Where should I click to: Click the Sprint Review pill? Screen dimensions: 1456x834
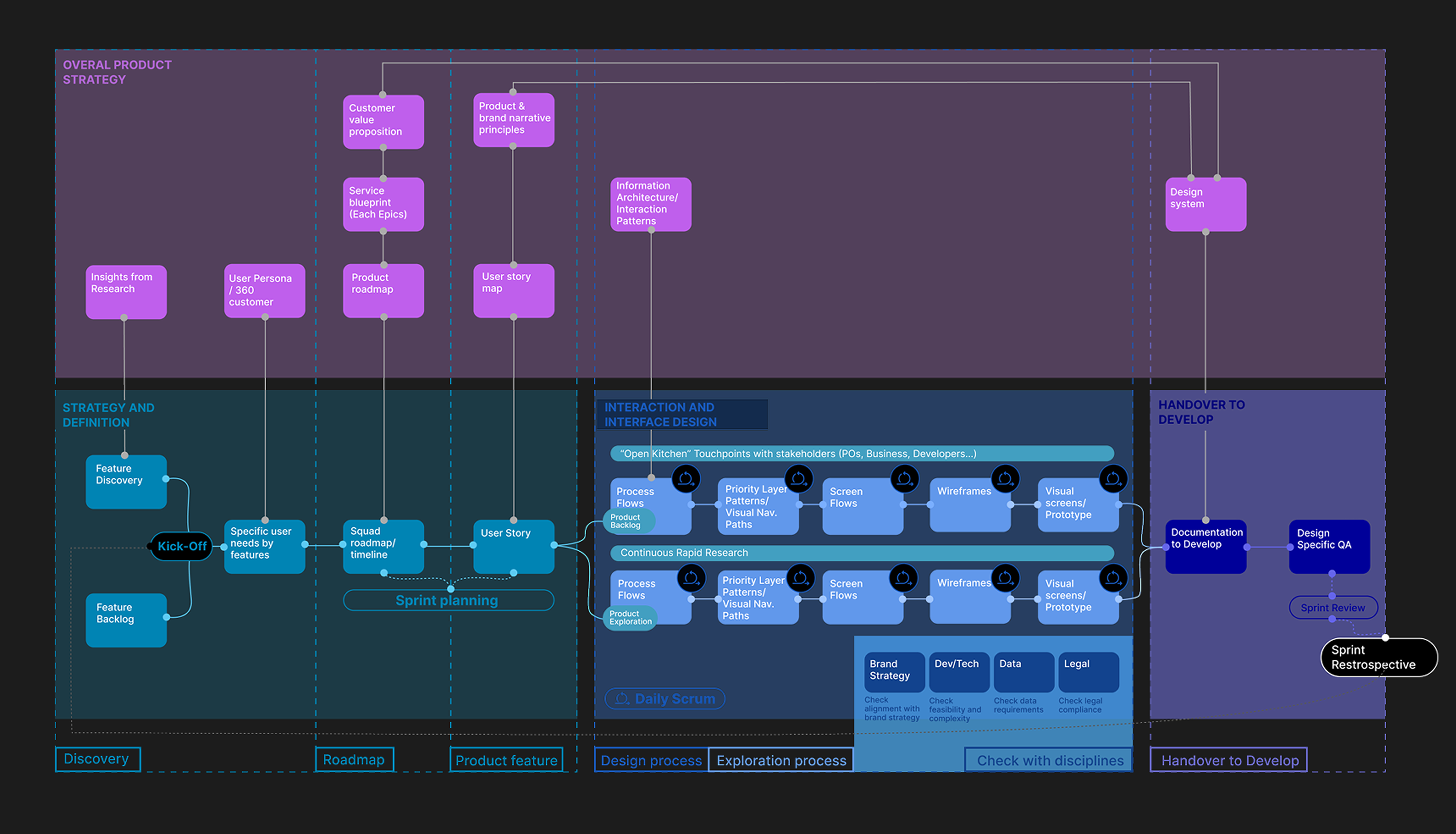(x=1333, y=608)
